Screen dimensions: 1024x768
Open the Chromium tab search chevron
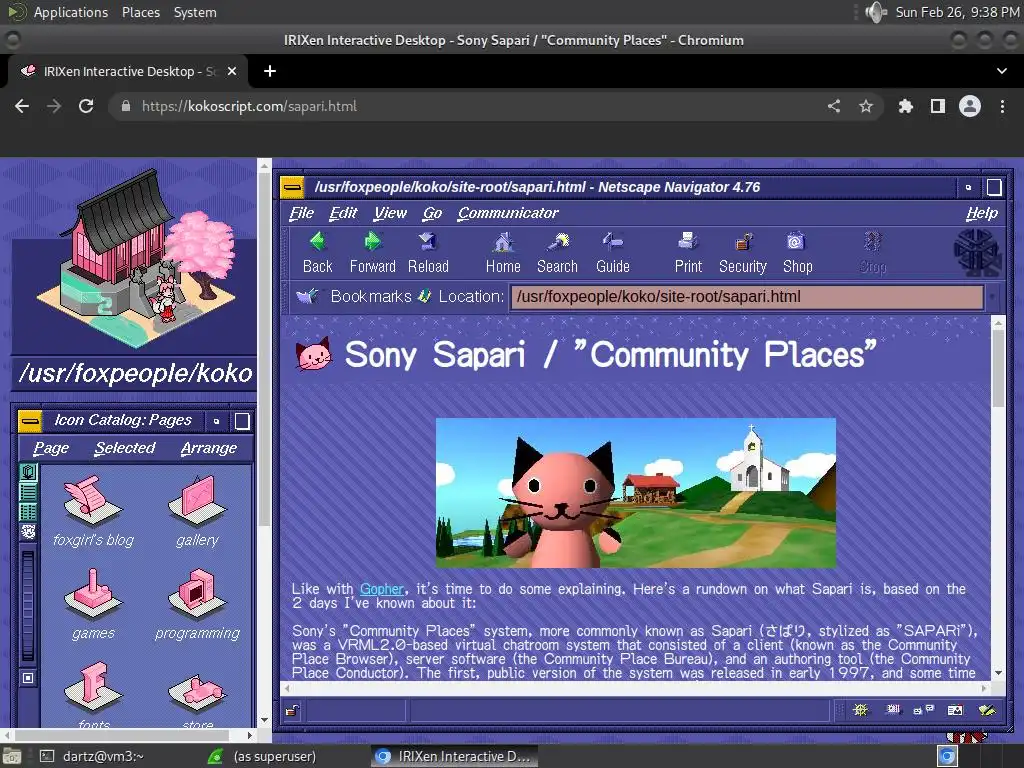click(x=1002, y=71)
